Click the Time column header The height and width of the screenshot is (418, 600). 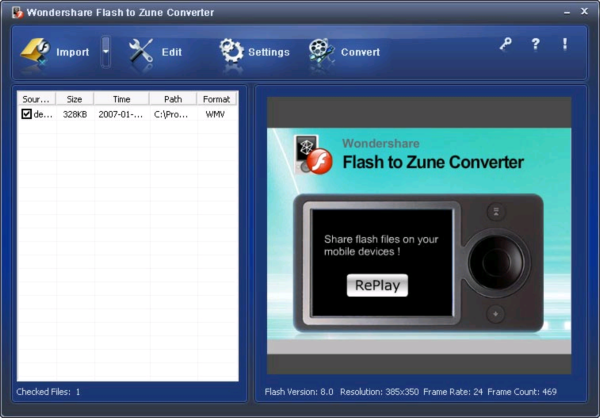(x=121, y=99)
